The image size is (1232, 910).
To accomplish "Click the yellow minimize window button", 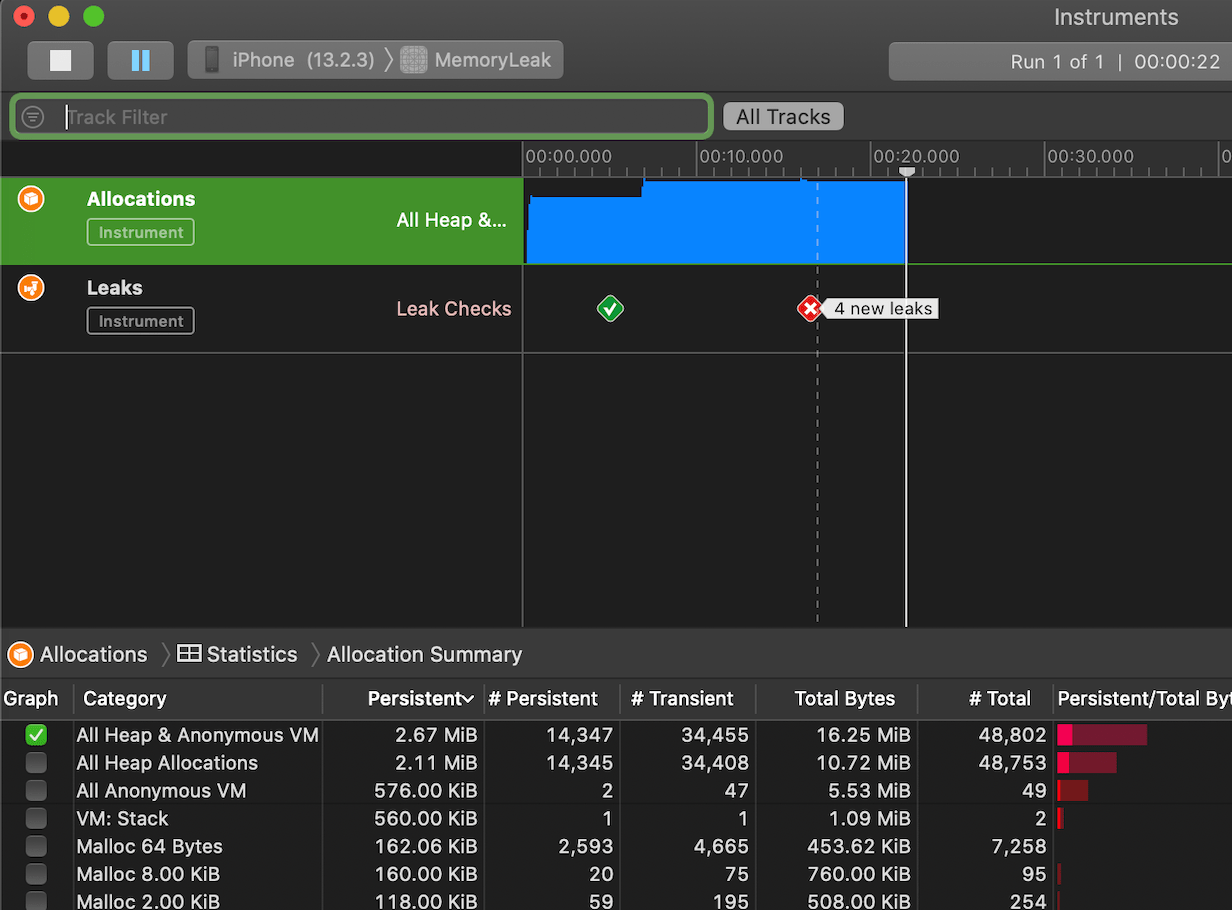I will [59, 16].
